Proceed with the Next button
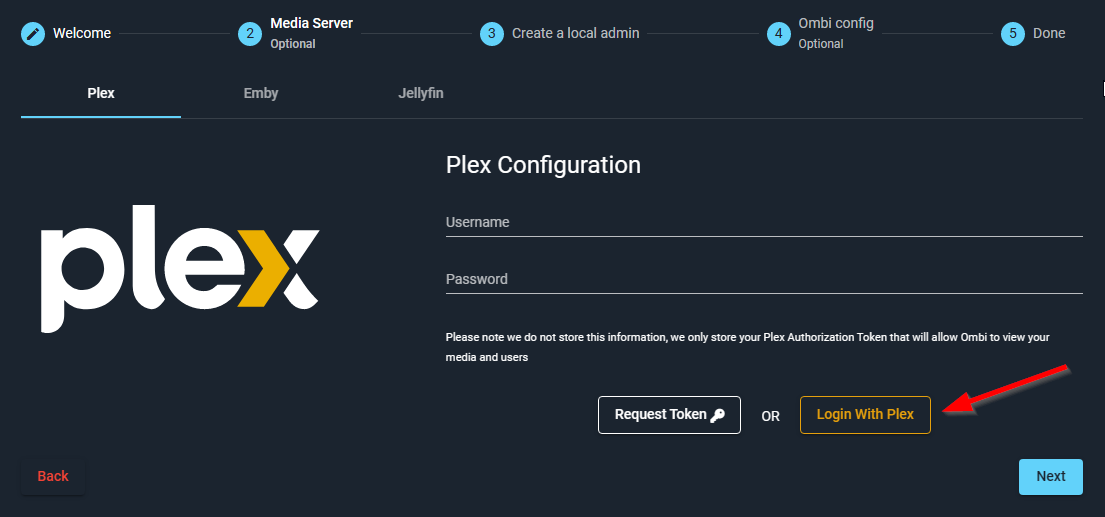 click(1050, 476)
